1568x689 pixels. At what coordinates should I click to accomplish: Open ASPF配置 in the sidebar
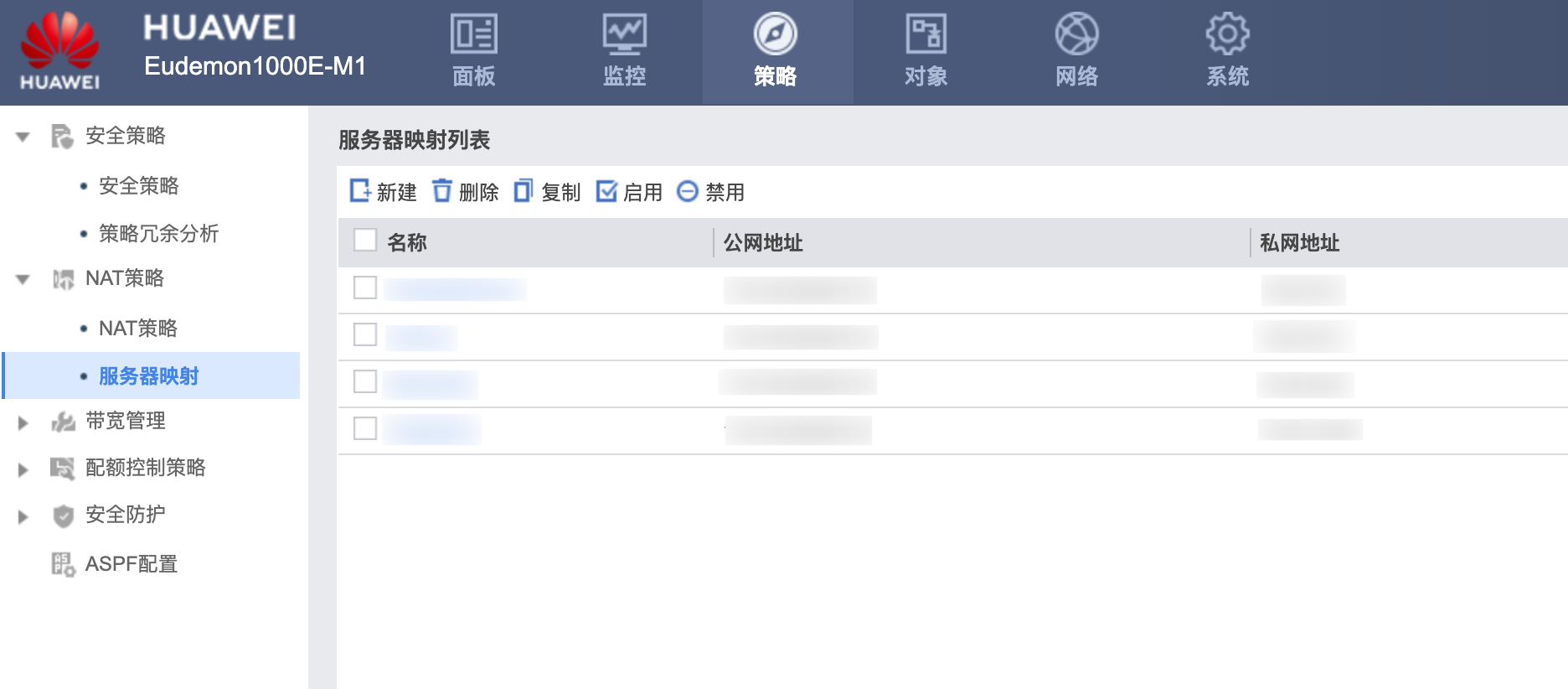point(131,564)
